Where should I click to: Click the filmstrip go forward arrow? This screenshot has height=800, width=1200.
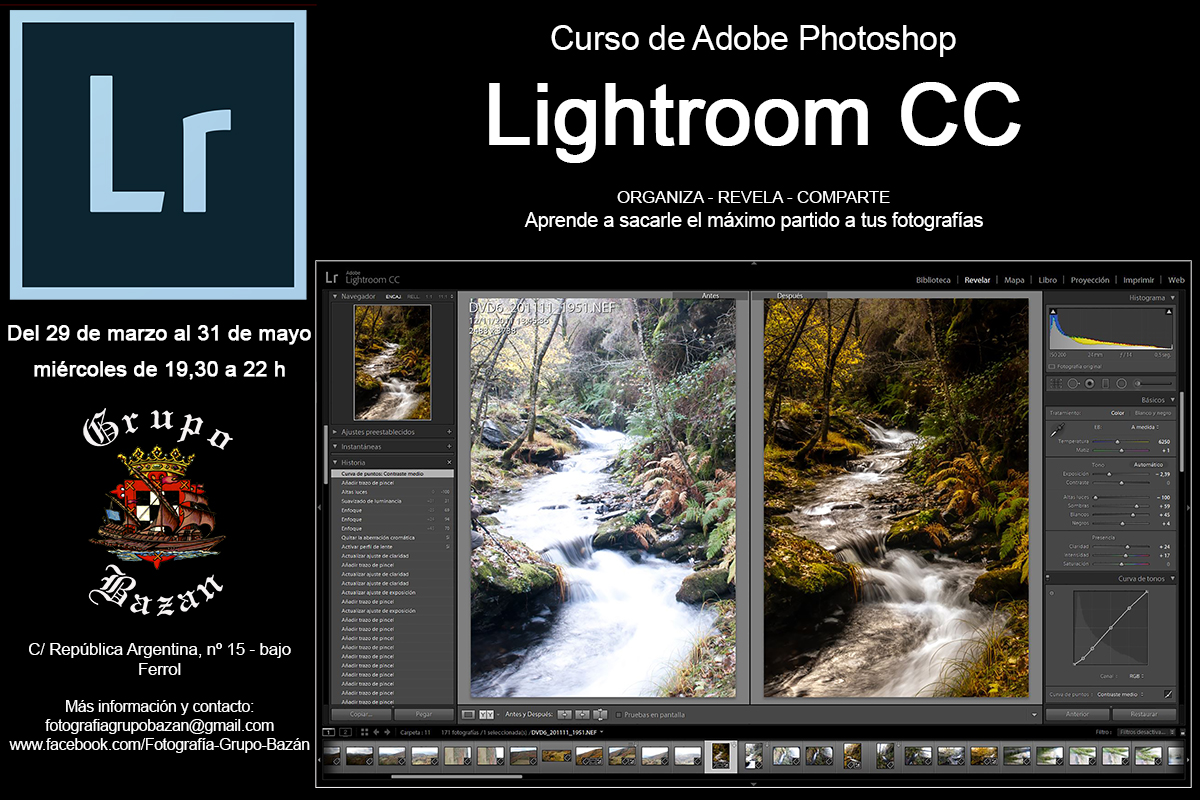pyautogui.click(x=387, y=732)
